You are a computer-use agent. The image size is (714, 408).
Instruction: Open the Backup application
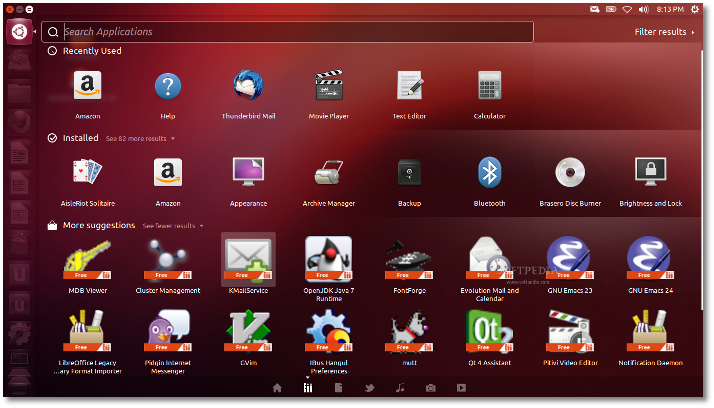[409, 172]
